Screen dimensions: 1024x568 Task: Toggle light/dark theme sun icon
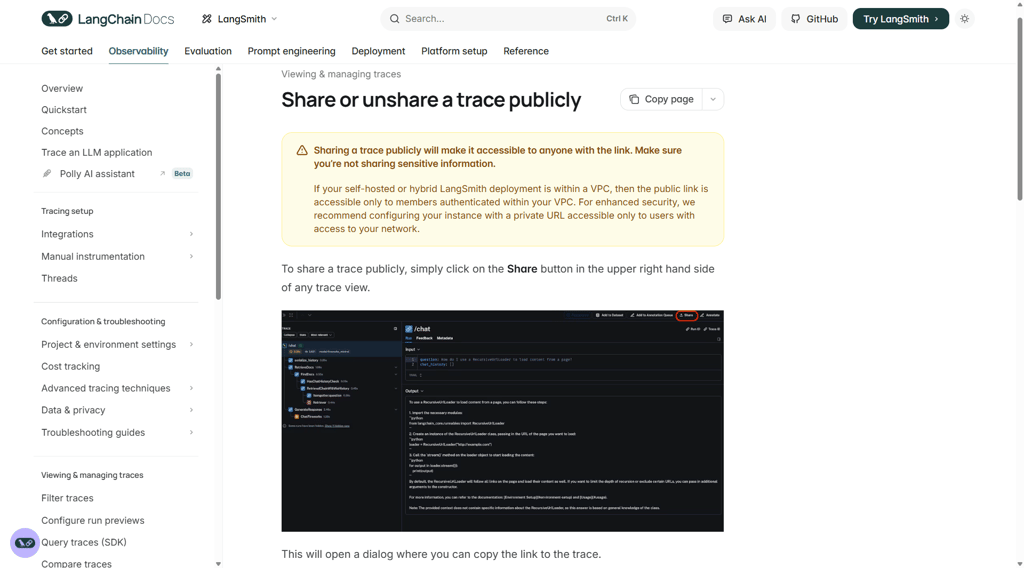tap(965, 19)
